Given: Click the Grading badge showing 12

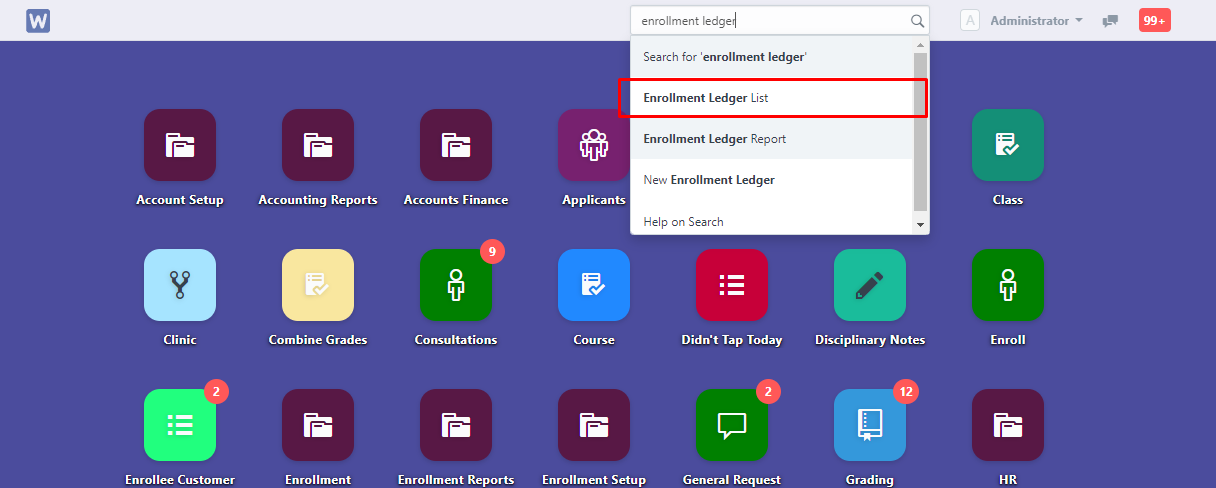Looking at the screenshot, I should 906,392.
